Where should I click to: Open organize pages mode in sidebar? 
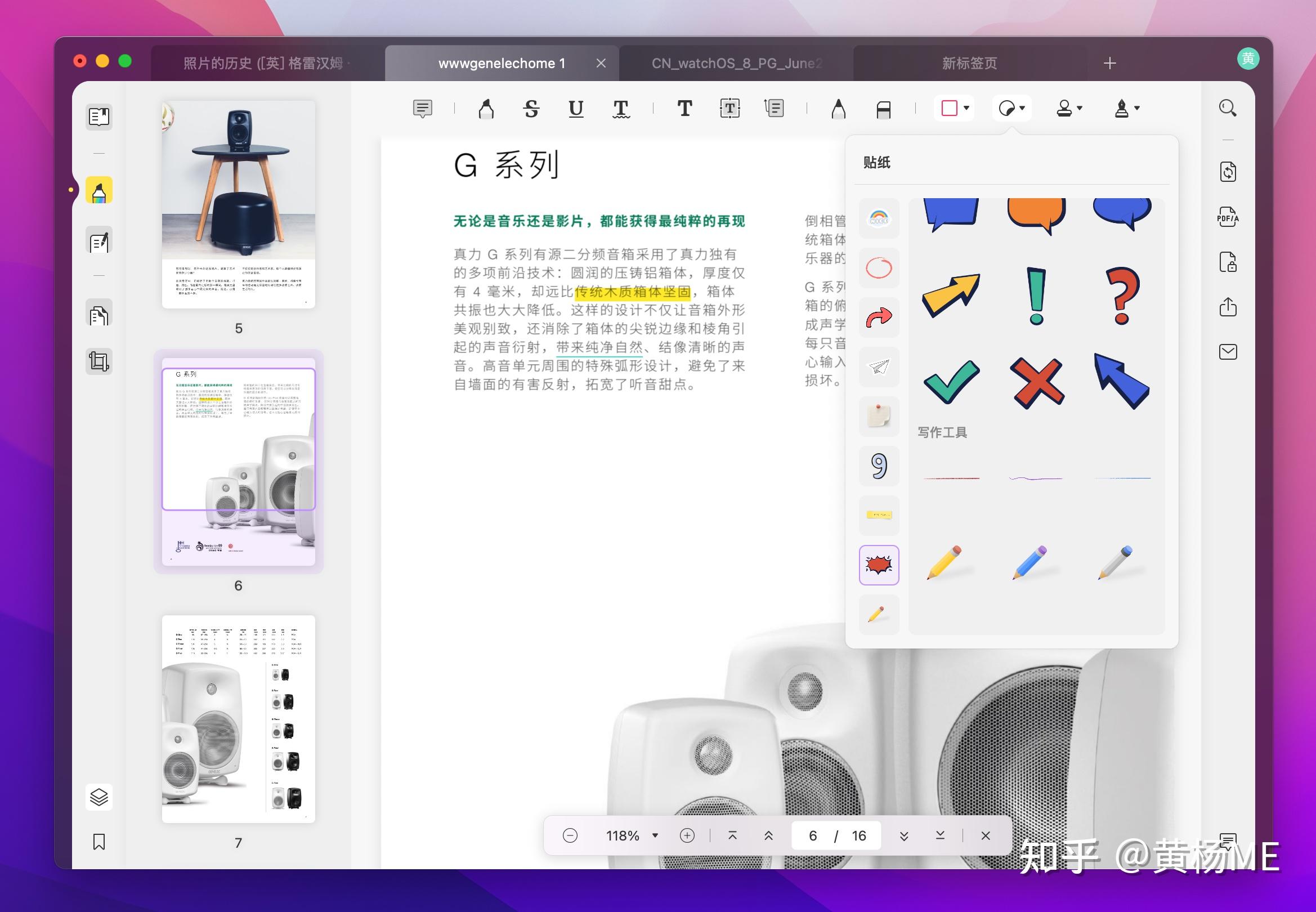(99, 313)
